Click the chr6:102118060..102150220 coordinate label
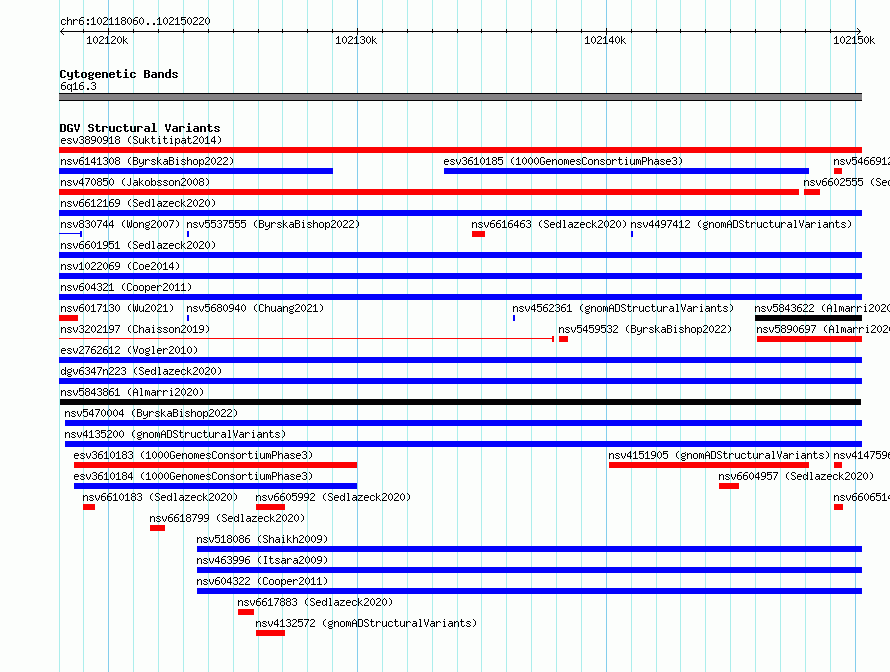Screen dimensions: 890x672 point(135,21)
